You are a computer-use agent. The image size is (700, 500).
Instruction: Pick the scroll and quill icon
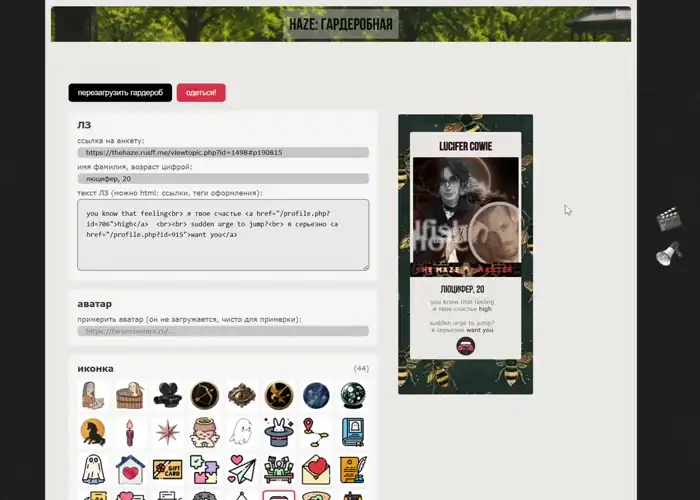(353, 469)
